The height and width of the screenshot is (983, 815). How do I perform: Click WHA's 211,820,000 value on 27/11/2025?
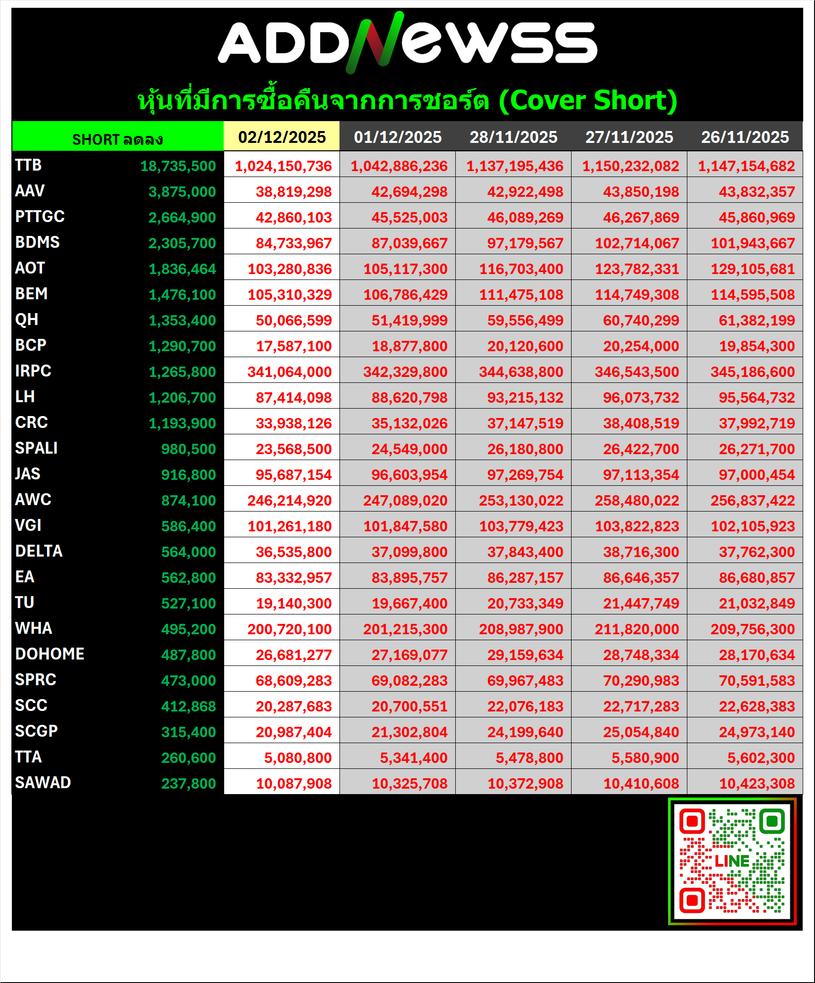pyautogui.click(x=629, y=629)
